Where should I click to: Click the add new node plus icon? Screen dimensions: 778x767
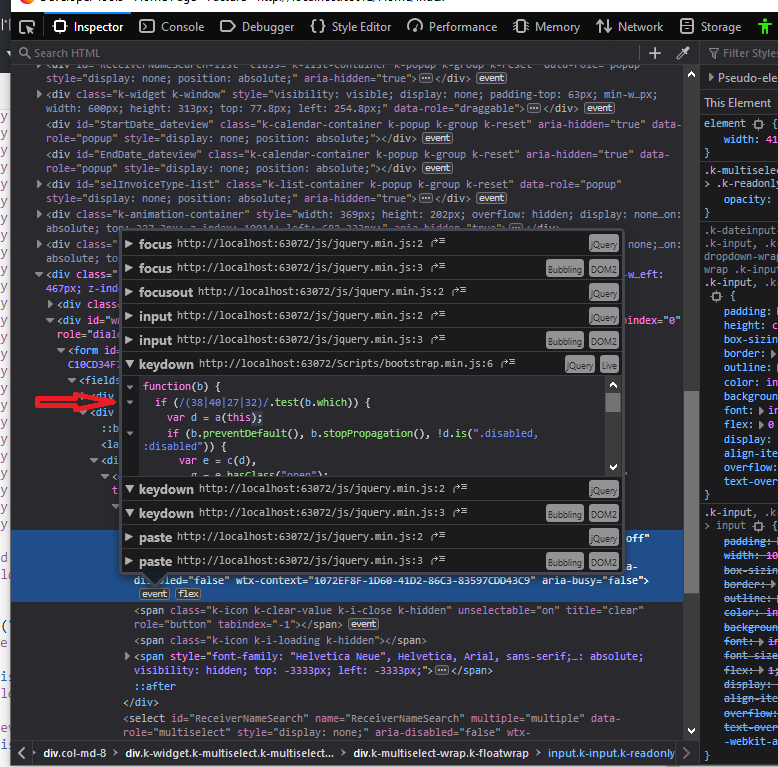click(x=655, y=53)
